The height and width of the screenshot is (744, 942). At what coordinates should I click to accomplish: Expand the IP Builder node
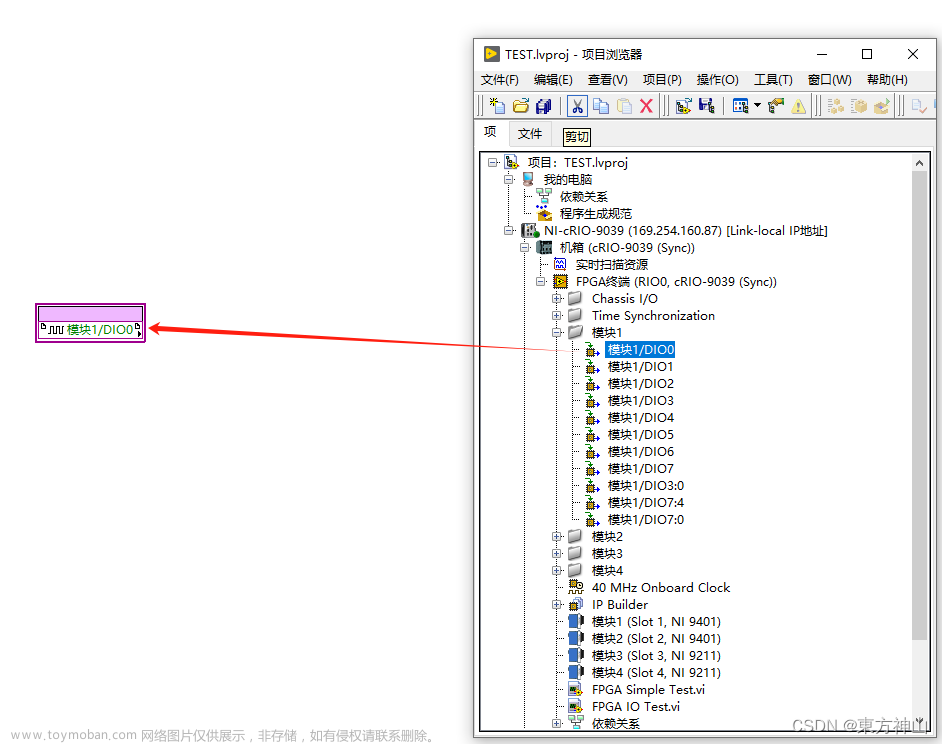pos(557,604)
